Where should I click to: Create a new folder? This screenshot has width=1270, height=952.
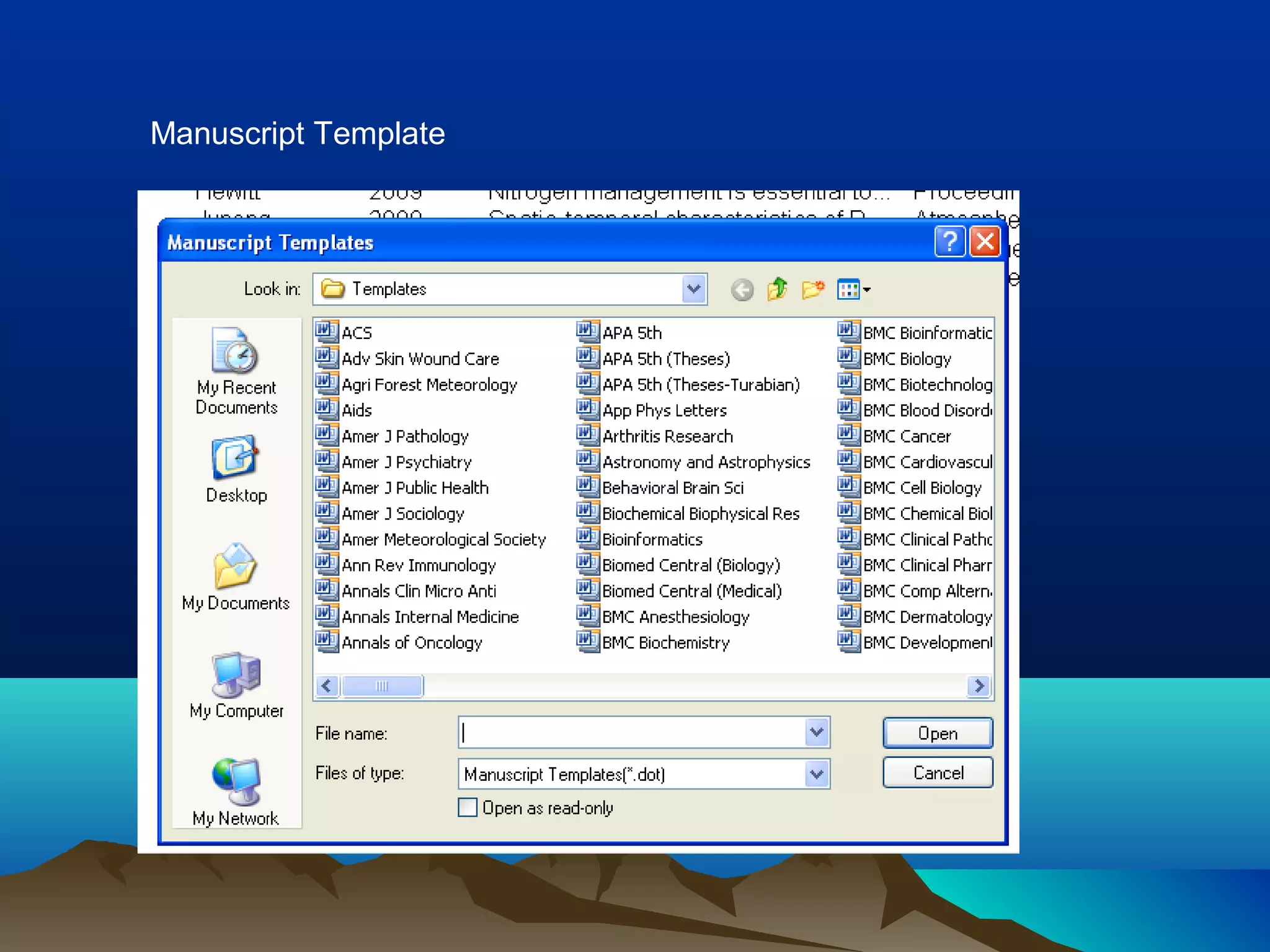tap(813, 289)
